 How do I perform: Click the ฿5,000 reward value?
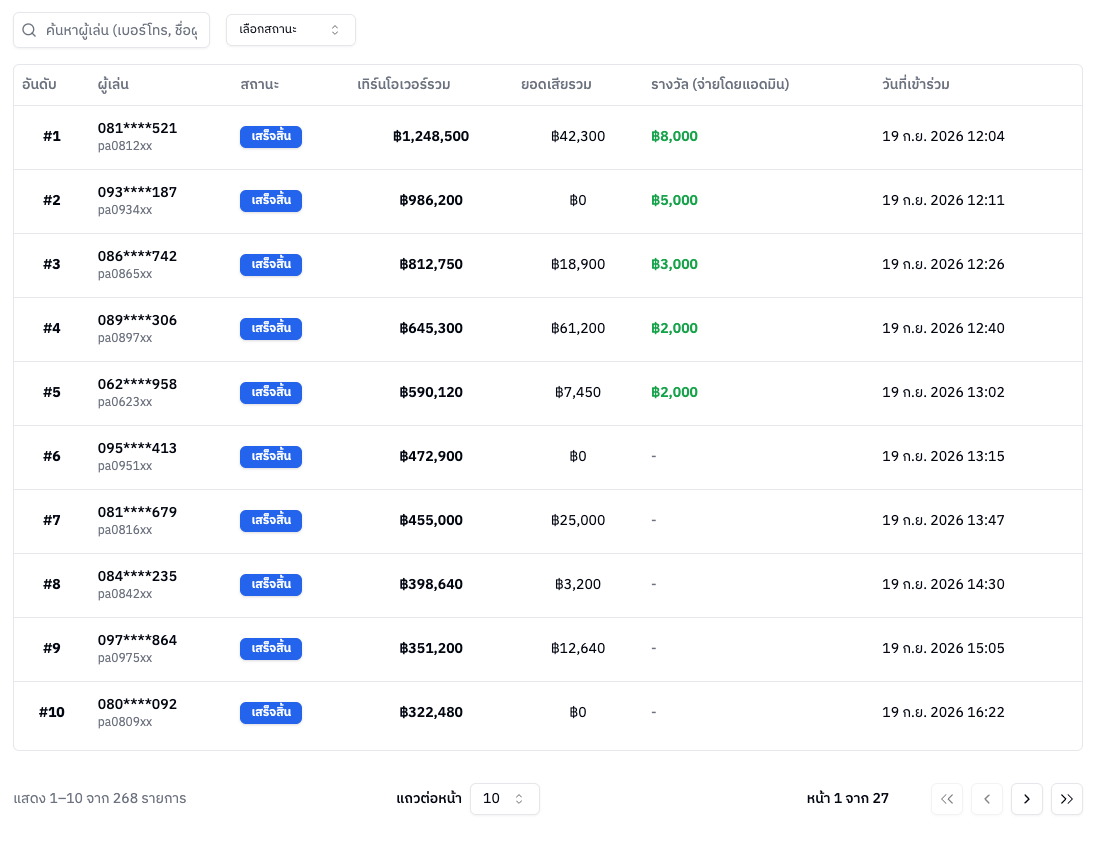point(675,201)
